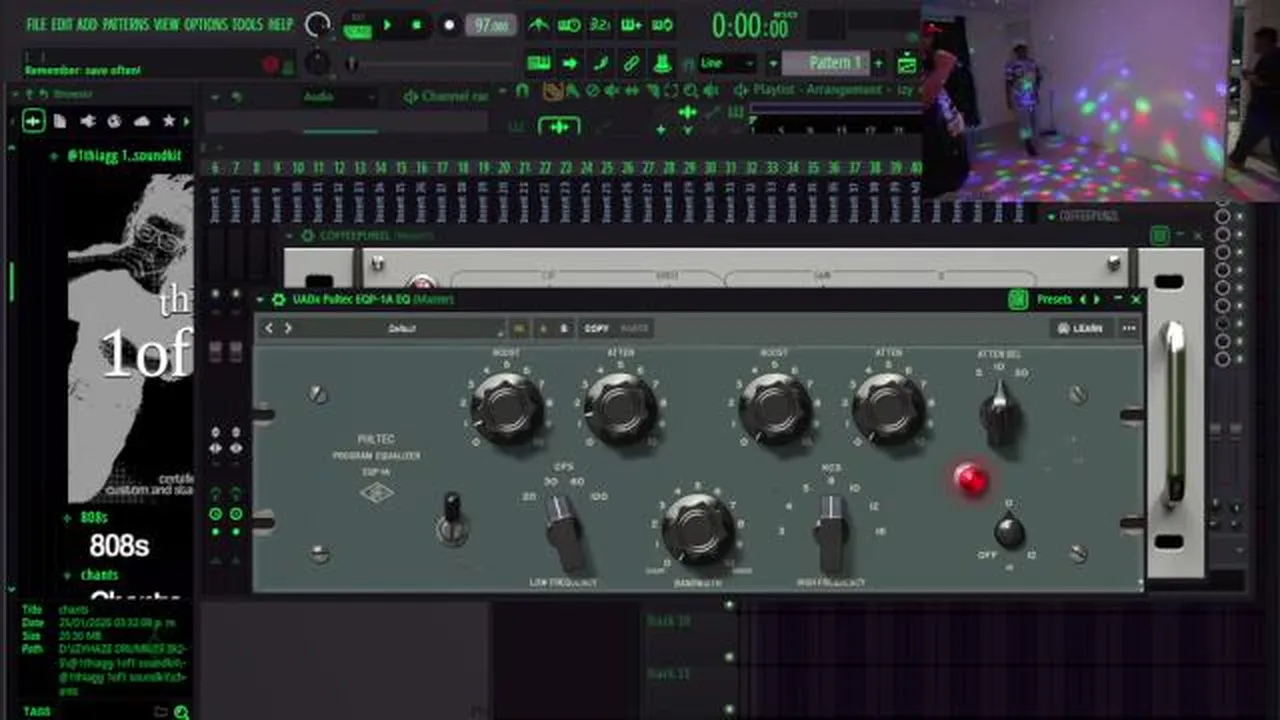
Task: Click the COPY button in Pultec
Action: (x=596, y=328)
